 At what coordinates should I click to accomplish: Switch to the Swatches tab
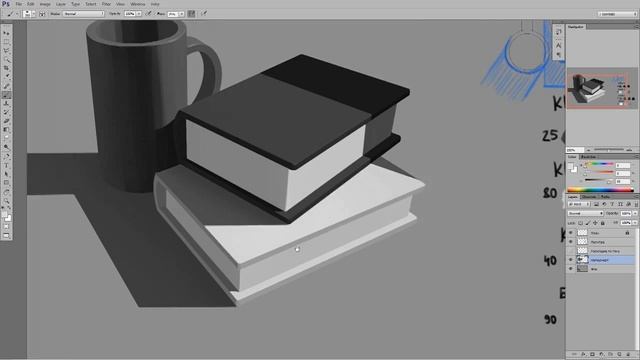point(588,157)
